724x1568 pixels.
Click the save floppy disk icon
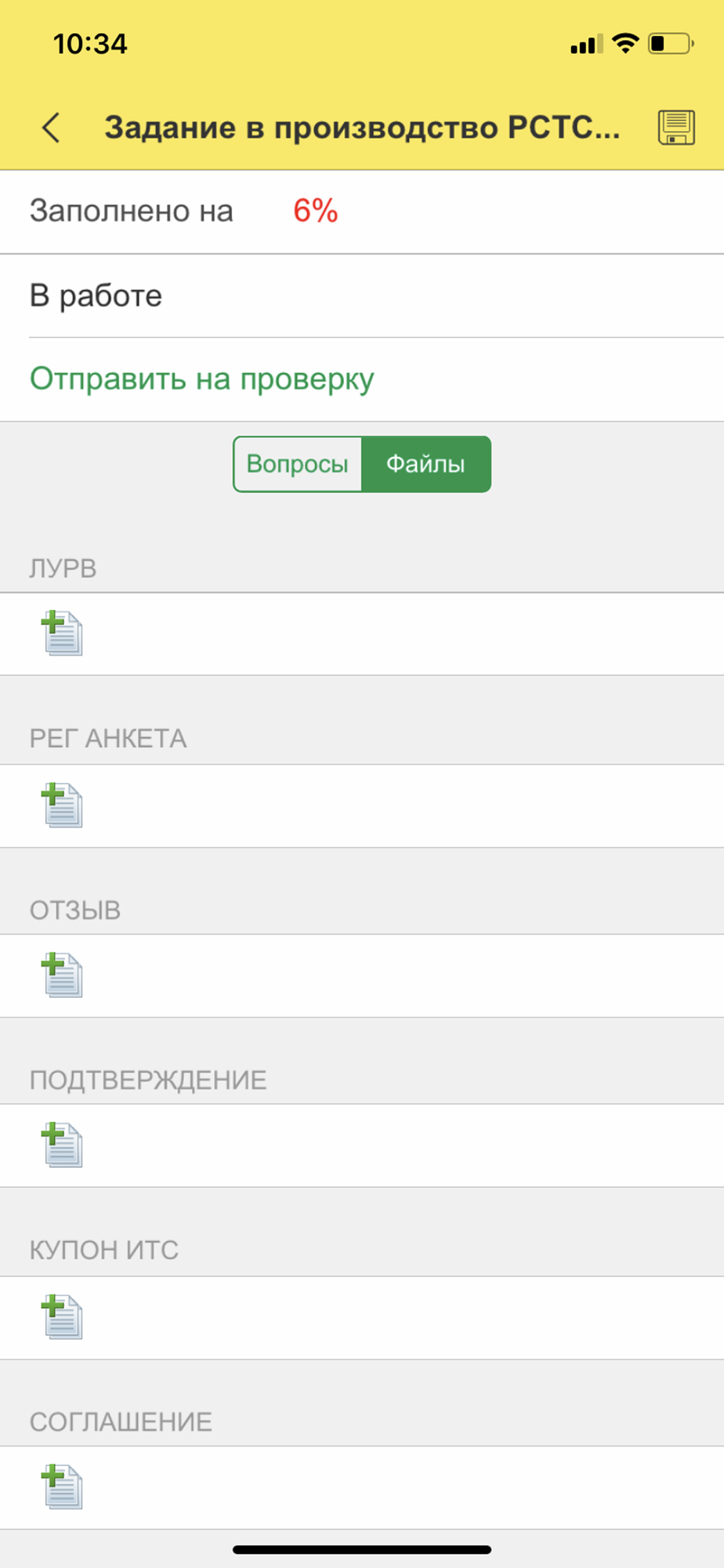click(x=676, y=127)
